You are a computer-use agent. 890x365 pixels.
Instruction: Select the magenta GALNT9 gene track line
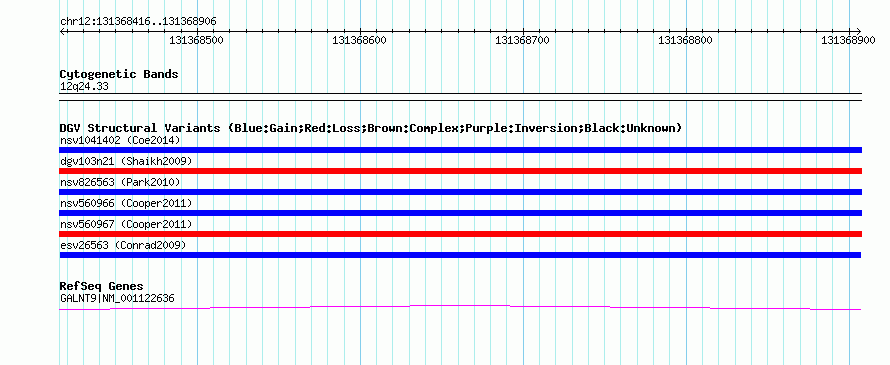tap(460, 307)
